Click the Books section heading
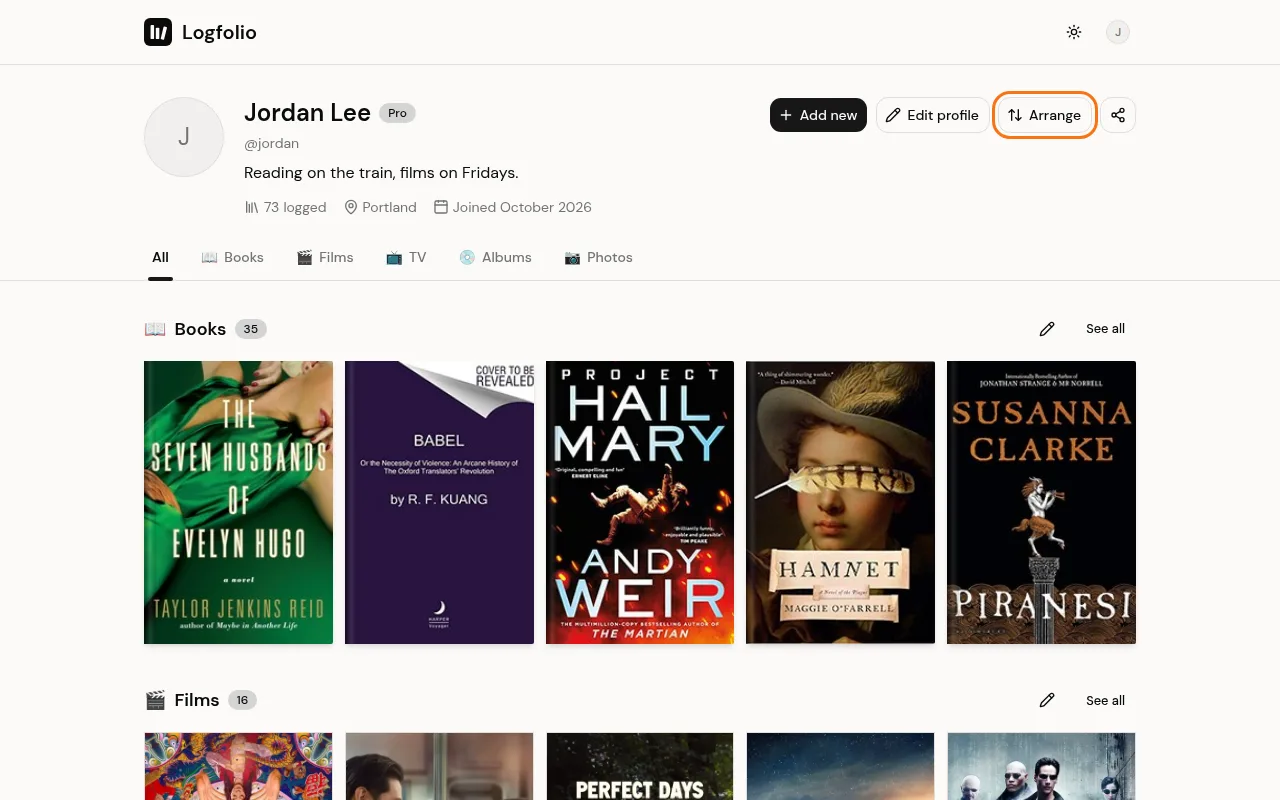1280x800 pixels. 200,329
